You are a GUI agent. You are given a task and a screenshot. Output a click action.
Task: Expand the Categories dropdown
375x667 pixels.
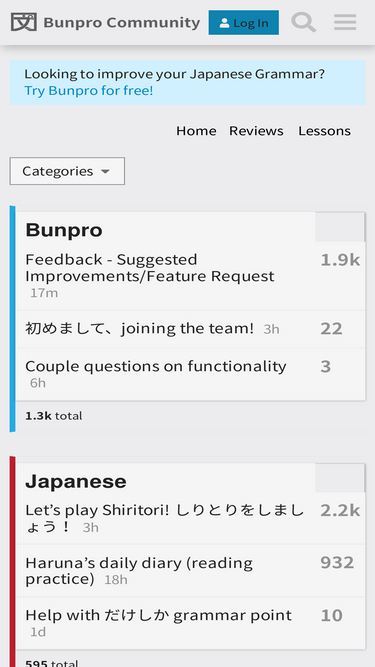click(67, 171)
